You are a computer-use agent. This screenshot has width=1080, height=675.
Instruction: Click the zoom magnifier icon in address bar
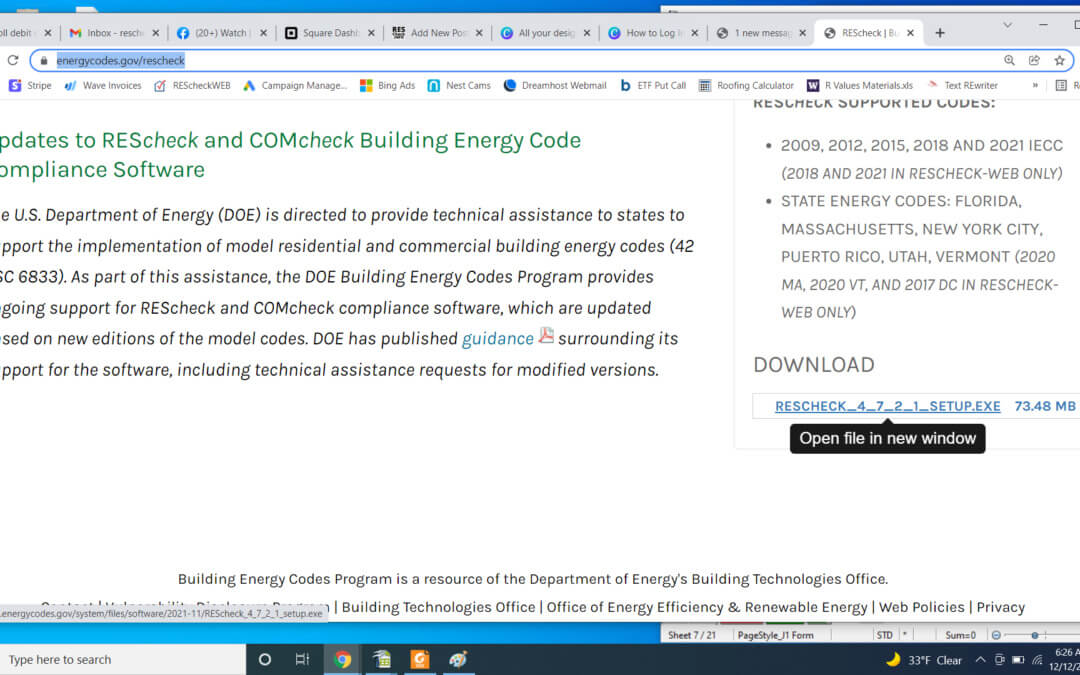click(x=1009, y=60)
